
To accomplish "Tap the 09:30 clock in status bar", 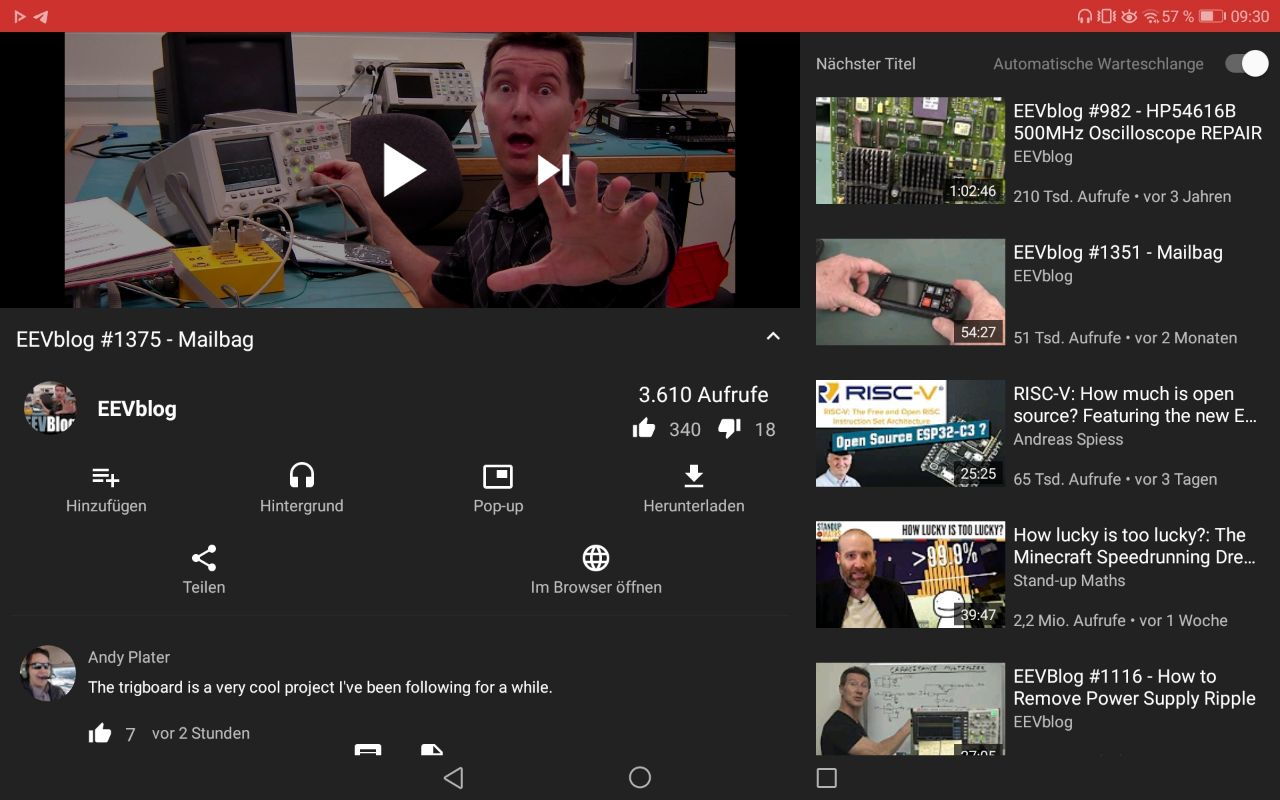I will coord(1250,16).
